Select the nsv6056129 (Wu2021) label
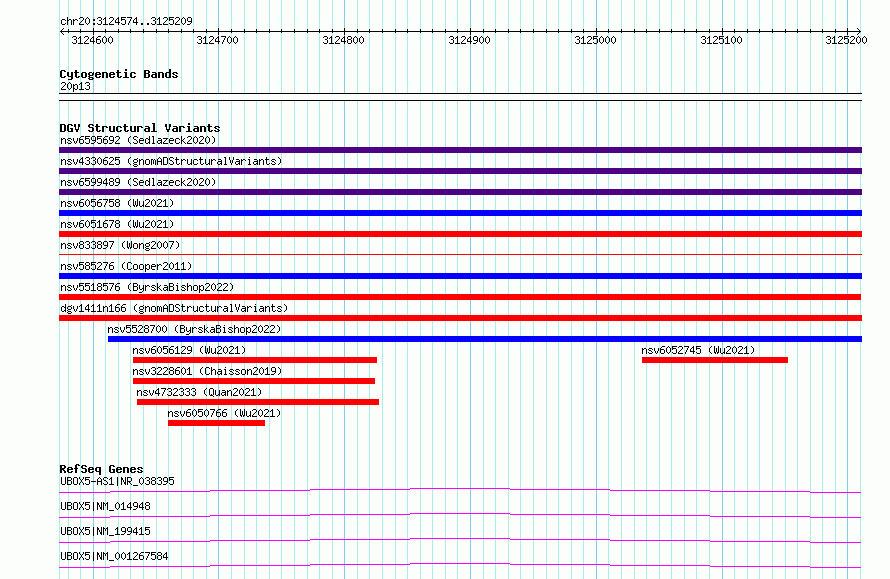The width and height of the screenshot is (890, 579). [x=189, y=350]
